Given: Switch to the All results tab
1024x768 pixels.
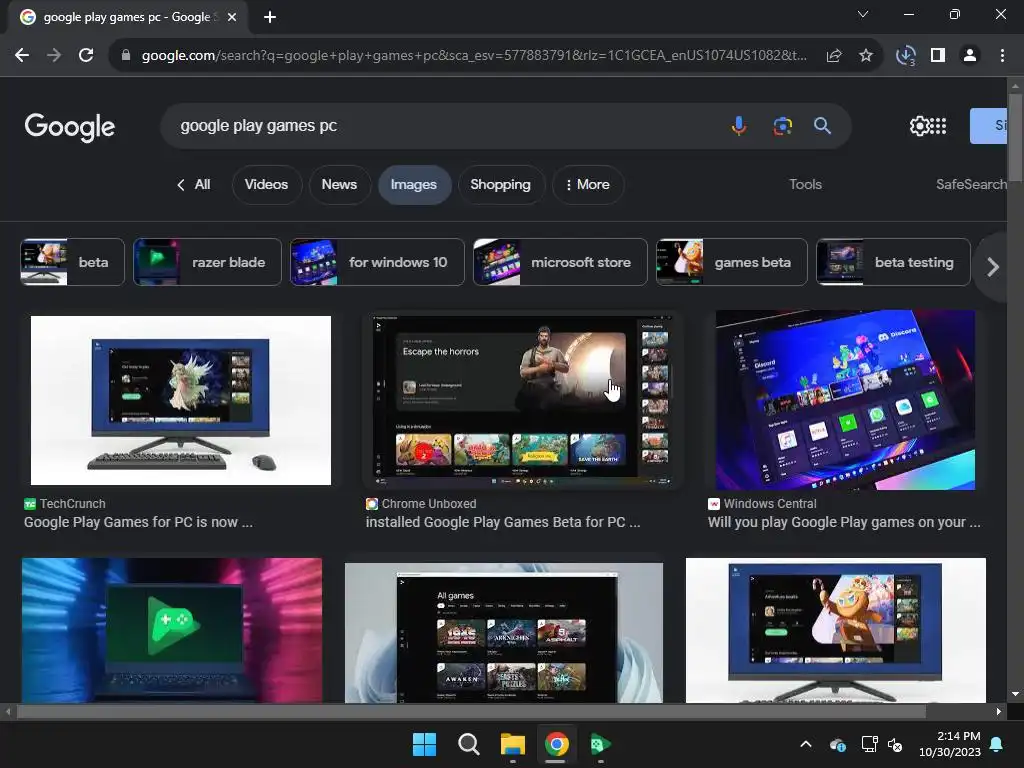Looking at the screenshot, I should (194, 185).
